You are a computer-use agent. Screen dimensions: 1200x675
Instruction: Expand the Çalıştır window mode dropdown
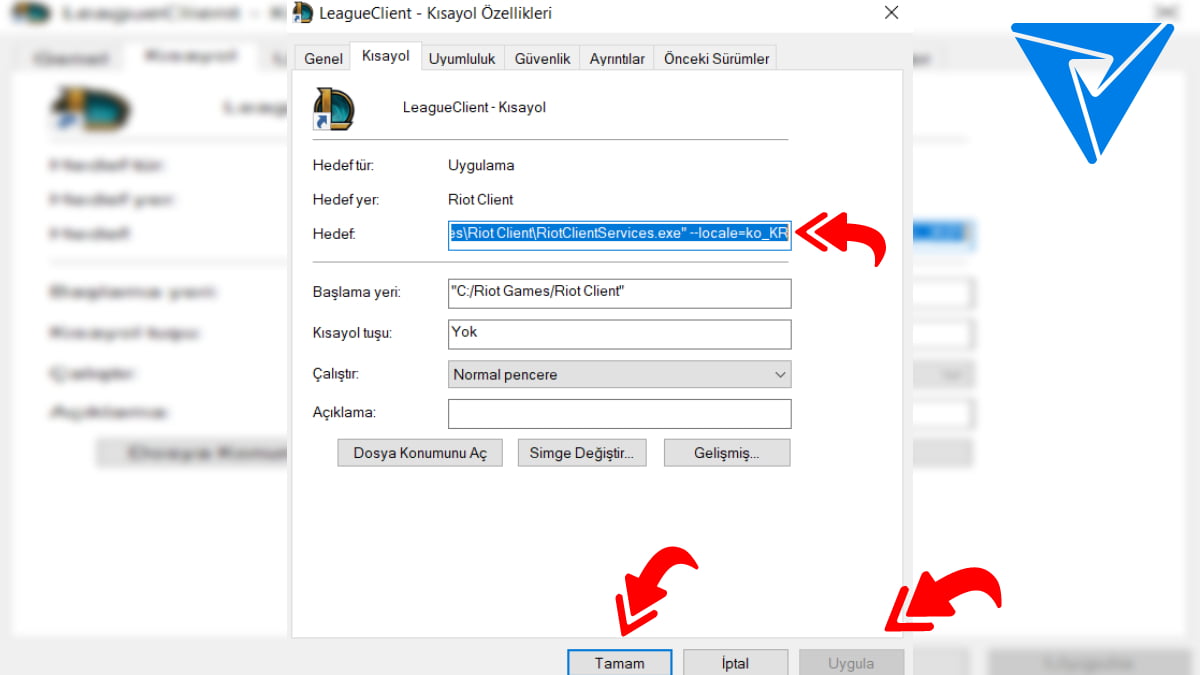pyautogui.click(x=620, y=374)
